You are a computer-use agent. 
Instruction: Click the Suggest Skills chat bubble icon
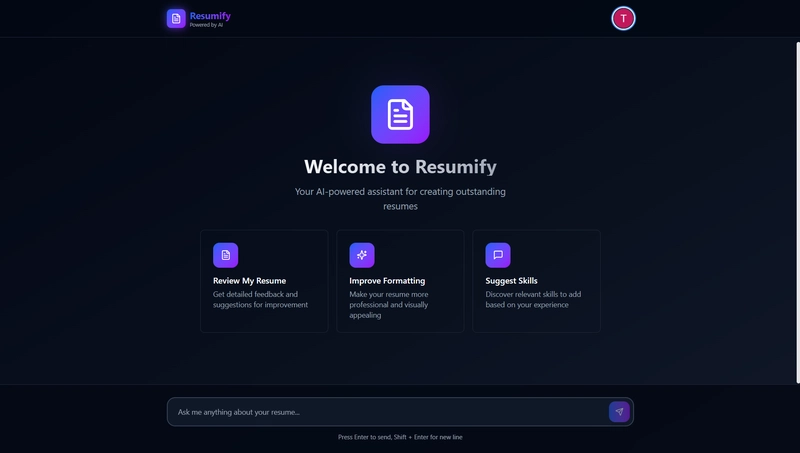pos(498,255)
